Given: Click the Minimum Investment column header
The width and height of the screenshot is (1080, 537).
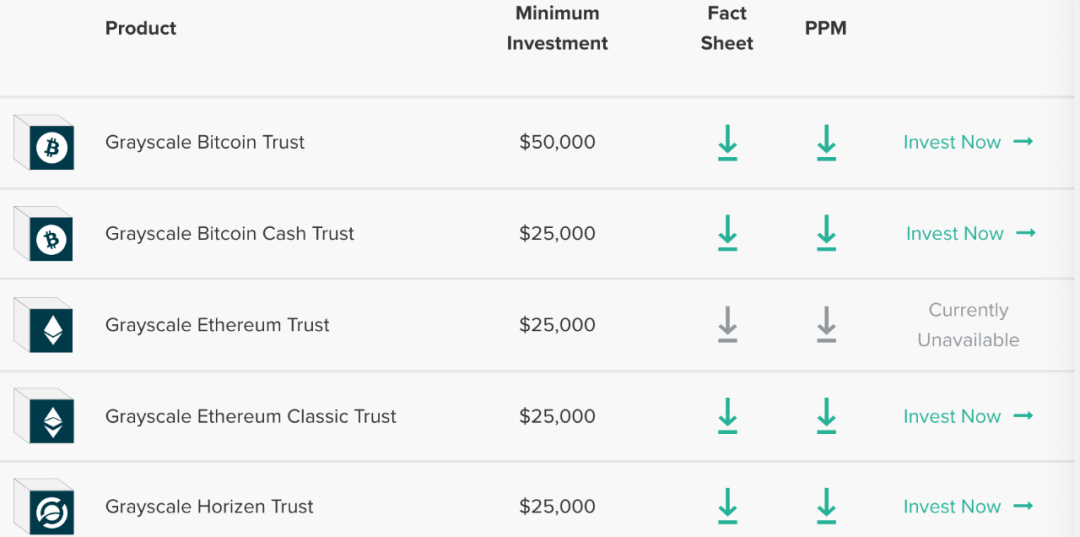Looking at the screenshot, I should pyautogui.click(x=557, y=28).
